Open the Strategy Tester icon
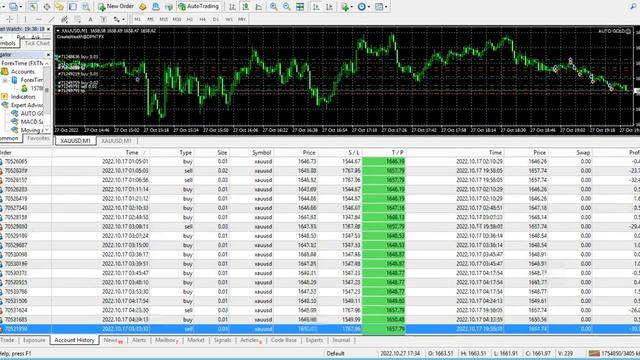 tap(86, 7)
